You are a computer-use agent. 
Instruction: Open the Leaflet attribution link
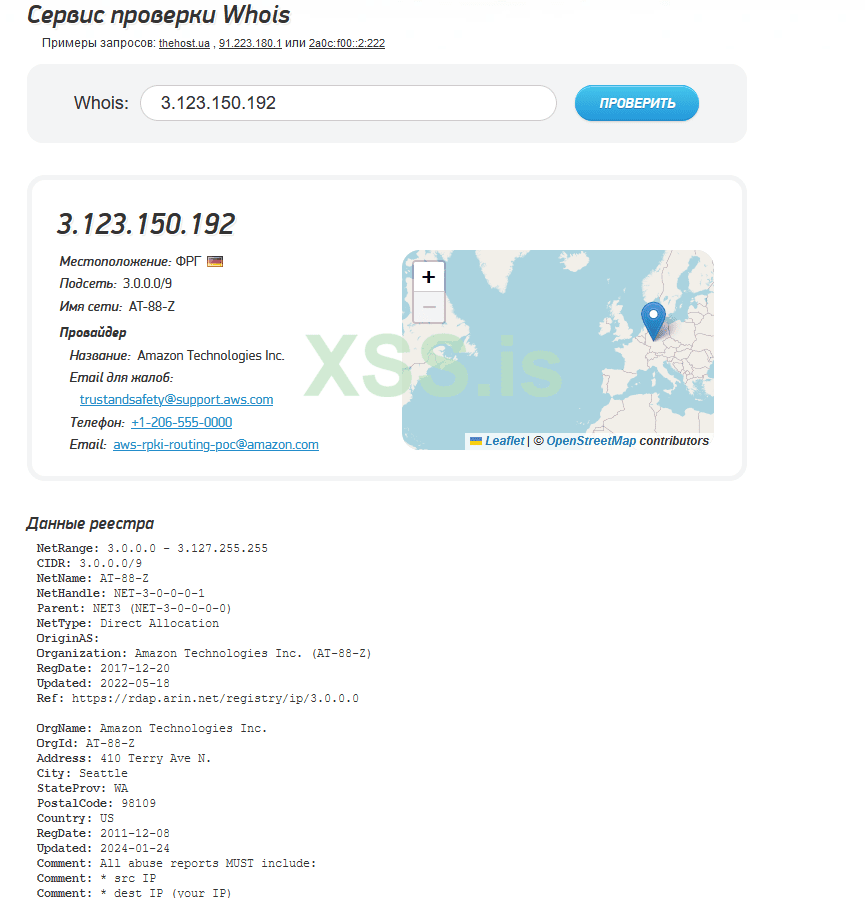click(504, 441)
